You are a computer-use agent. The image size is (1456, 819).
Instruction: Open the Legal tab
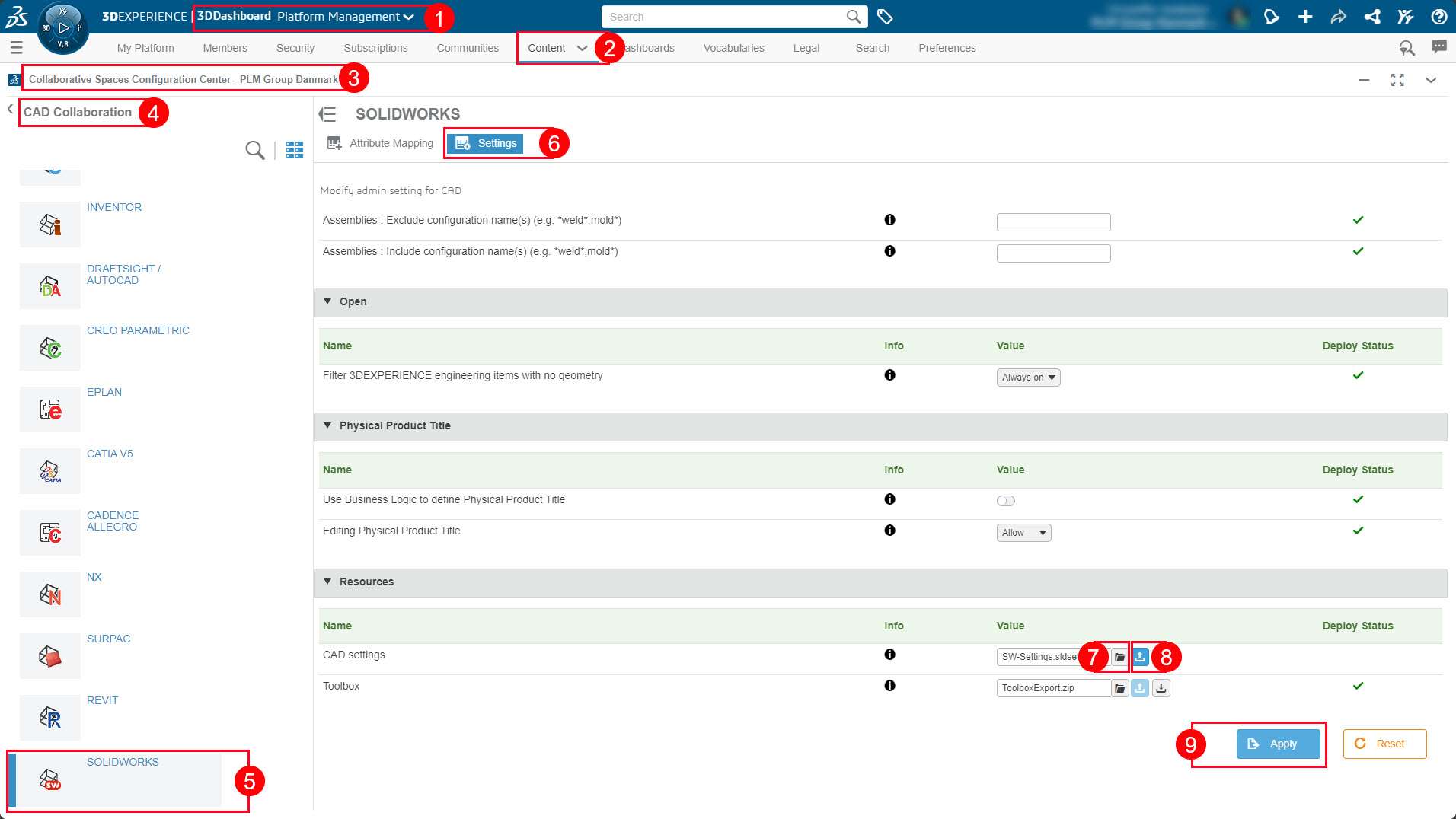click(806, 48)
